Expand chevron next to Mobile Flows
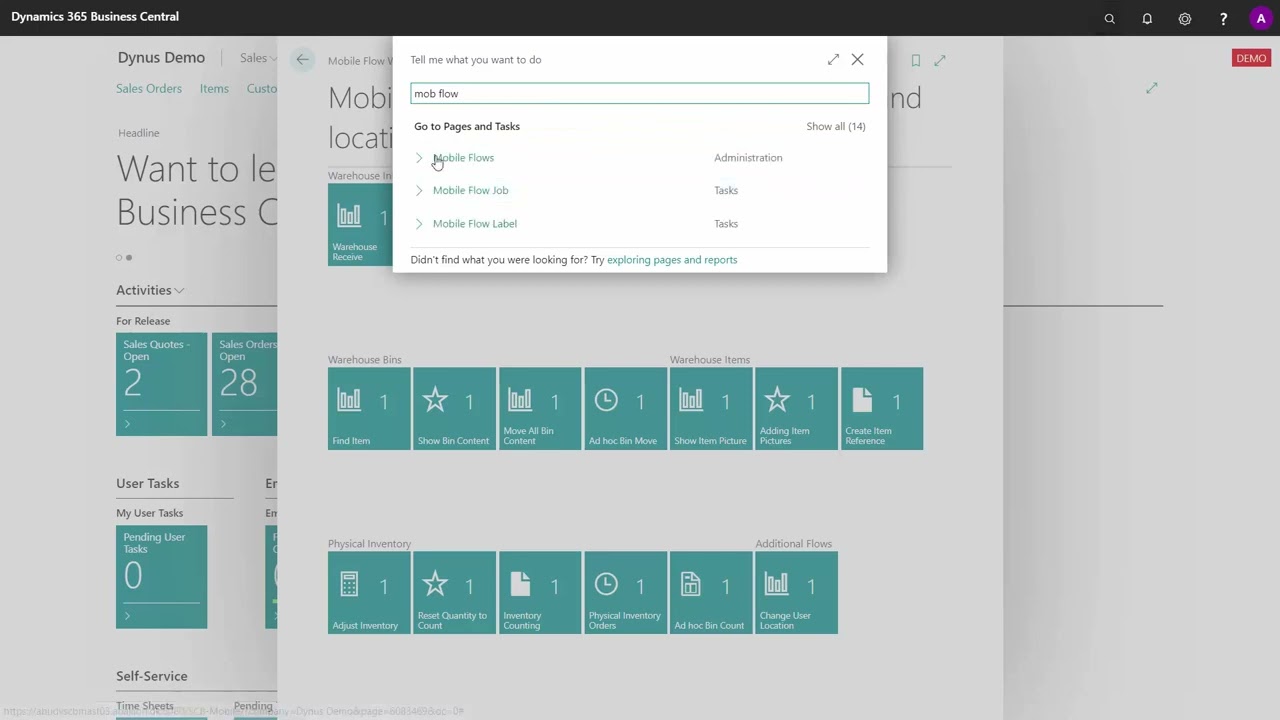 pyautogui.click(x=419, y=158)
